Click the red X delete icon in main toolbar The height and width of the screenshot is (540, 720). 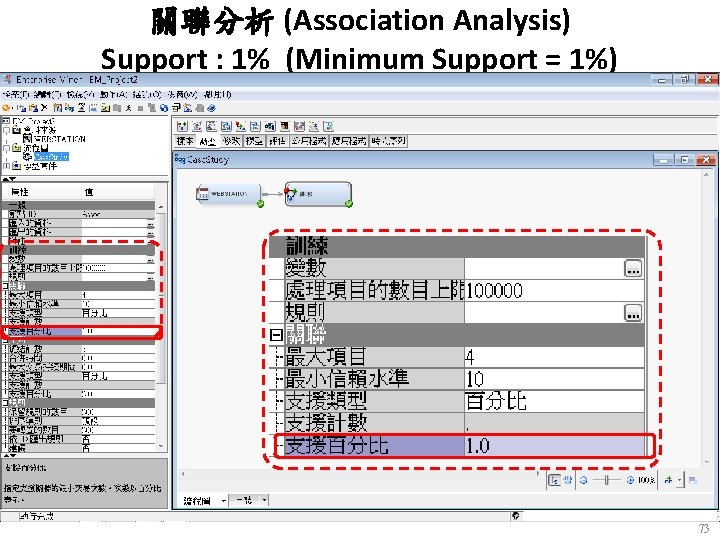coord(44,108)
